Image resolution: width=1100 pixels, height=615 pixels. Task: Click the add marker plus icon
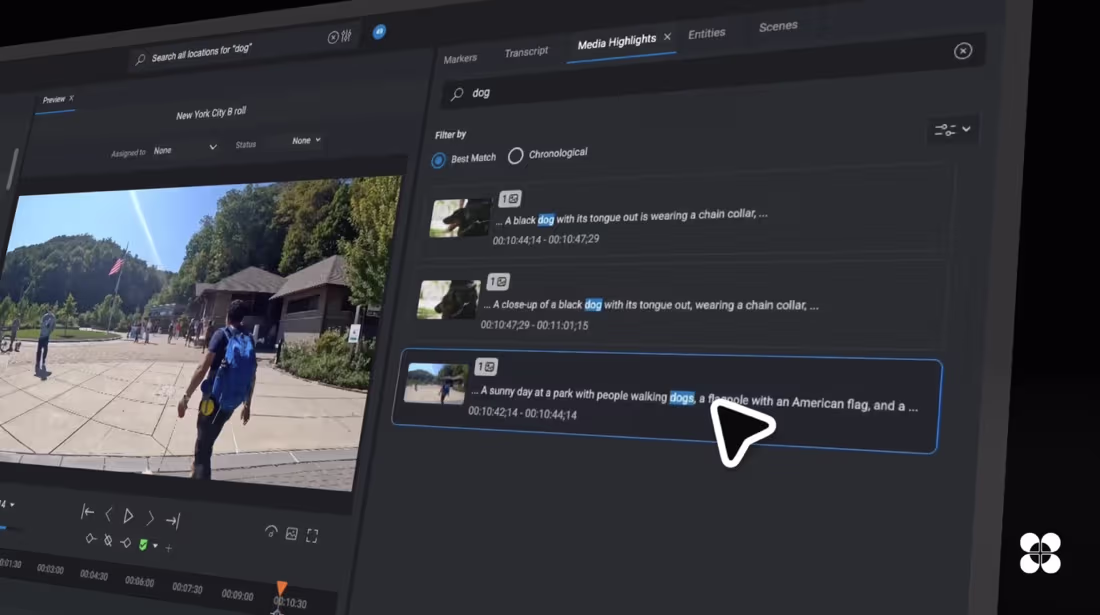(x=168, y=548)
